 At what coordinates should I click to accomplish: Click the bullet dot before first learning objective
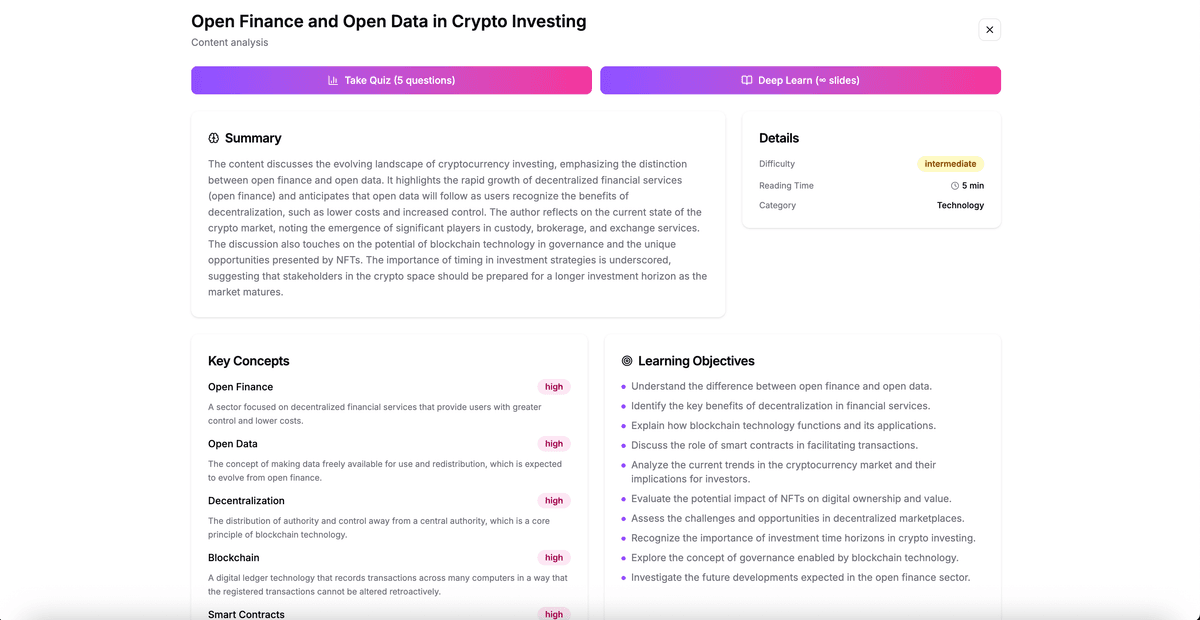(622, 386)
